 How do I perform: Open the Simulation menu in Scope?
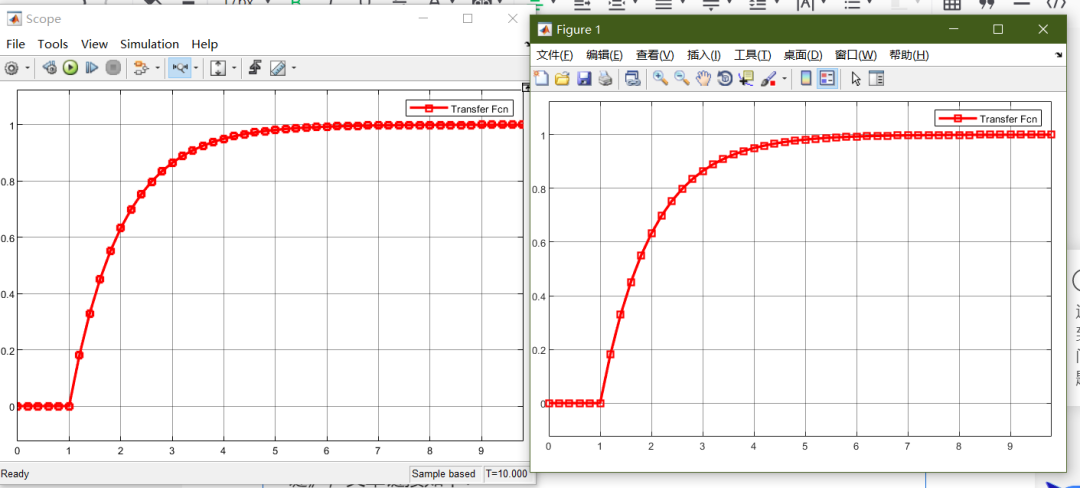(149, 44)
